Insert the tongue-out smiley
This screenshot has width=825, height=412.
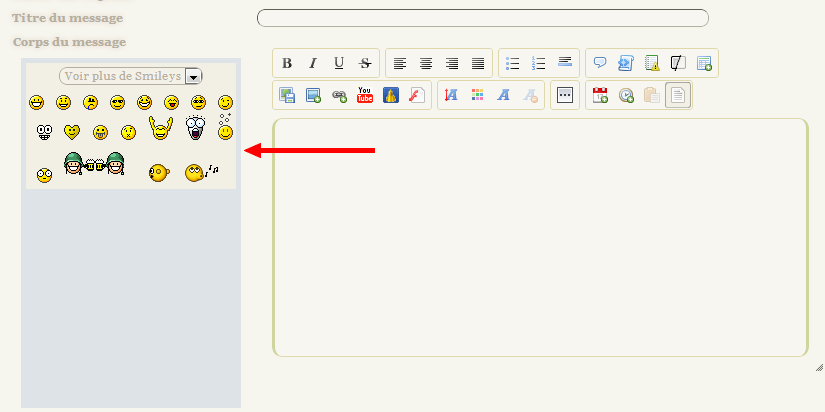click(100, 133)
